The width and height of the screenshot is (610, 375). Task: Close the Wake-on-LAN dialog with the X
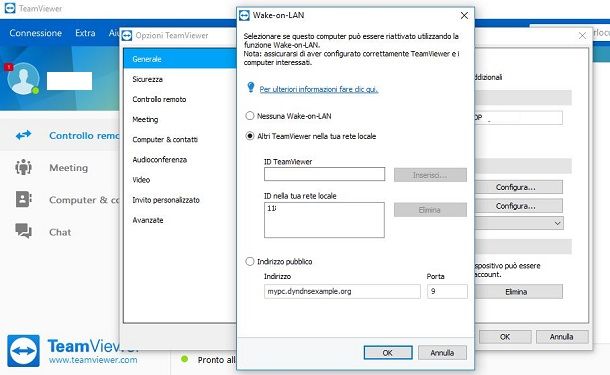464,16
